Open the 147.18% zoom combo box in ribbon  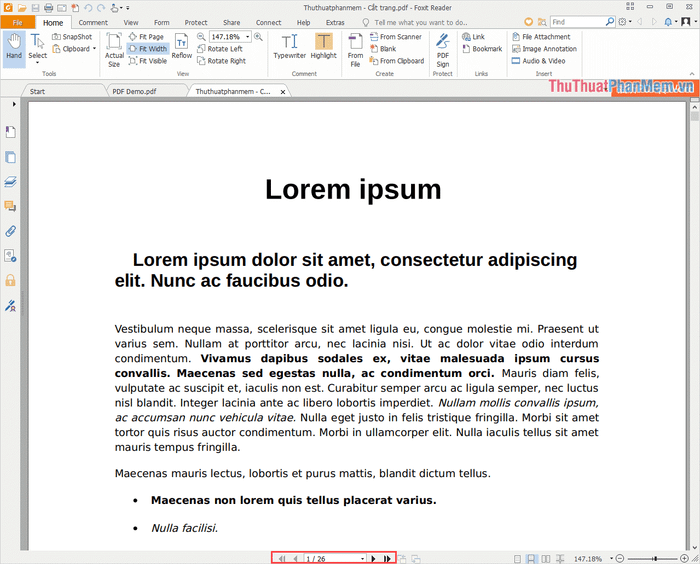[x=230, y=37]
